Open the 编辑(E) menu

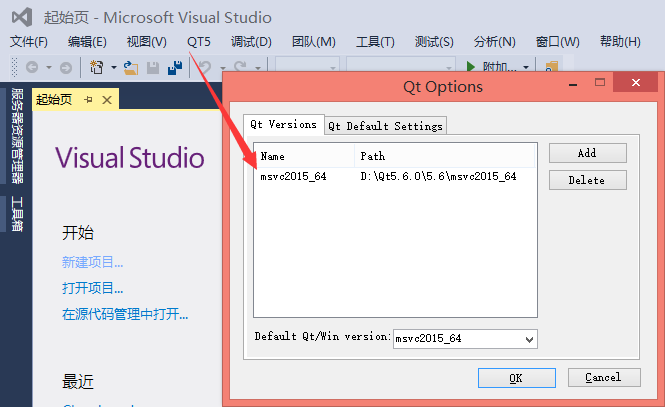pos(87,42)
